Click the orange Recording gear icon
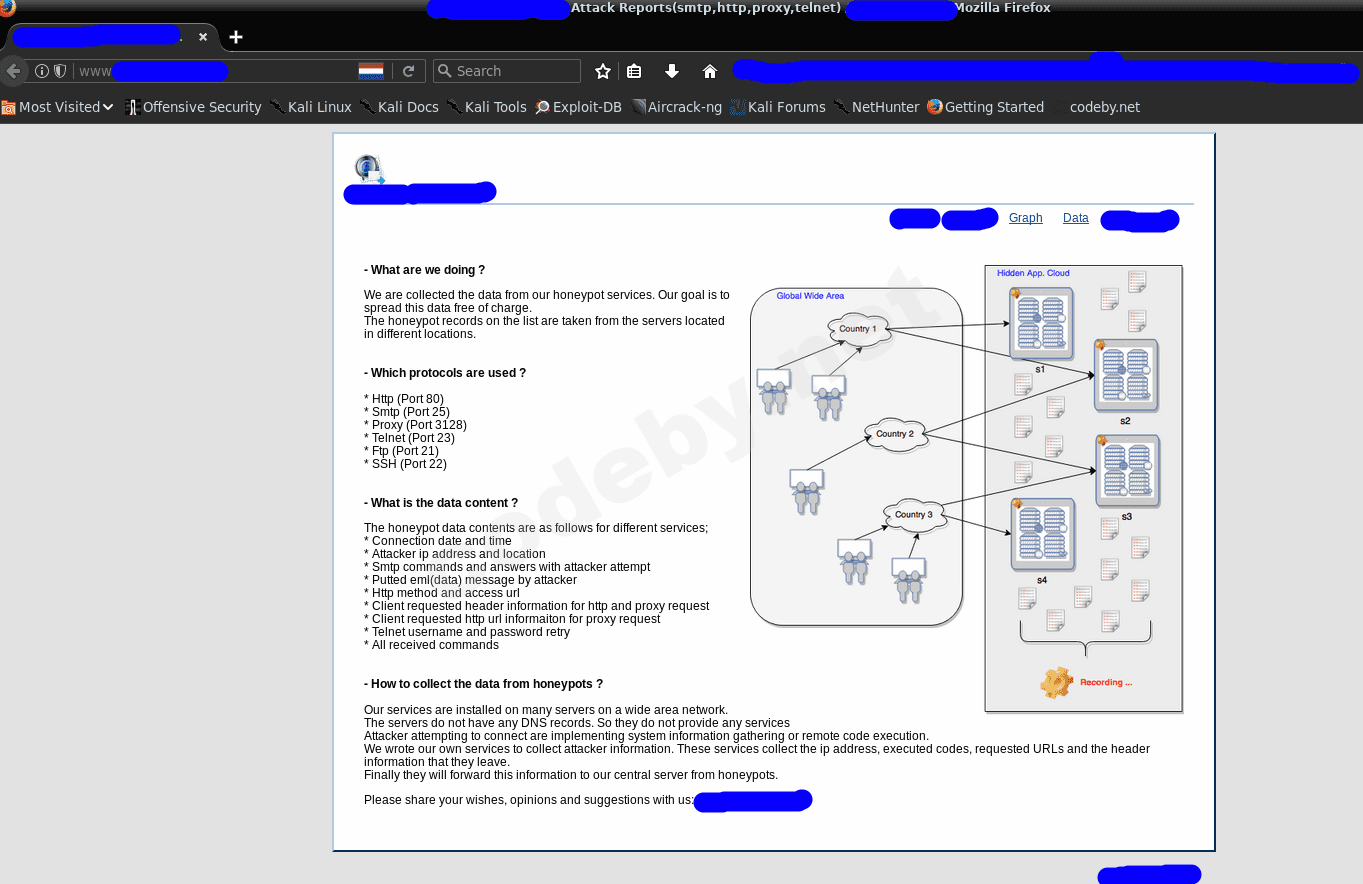 pyautogui.click(x=1056, y=682)
